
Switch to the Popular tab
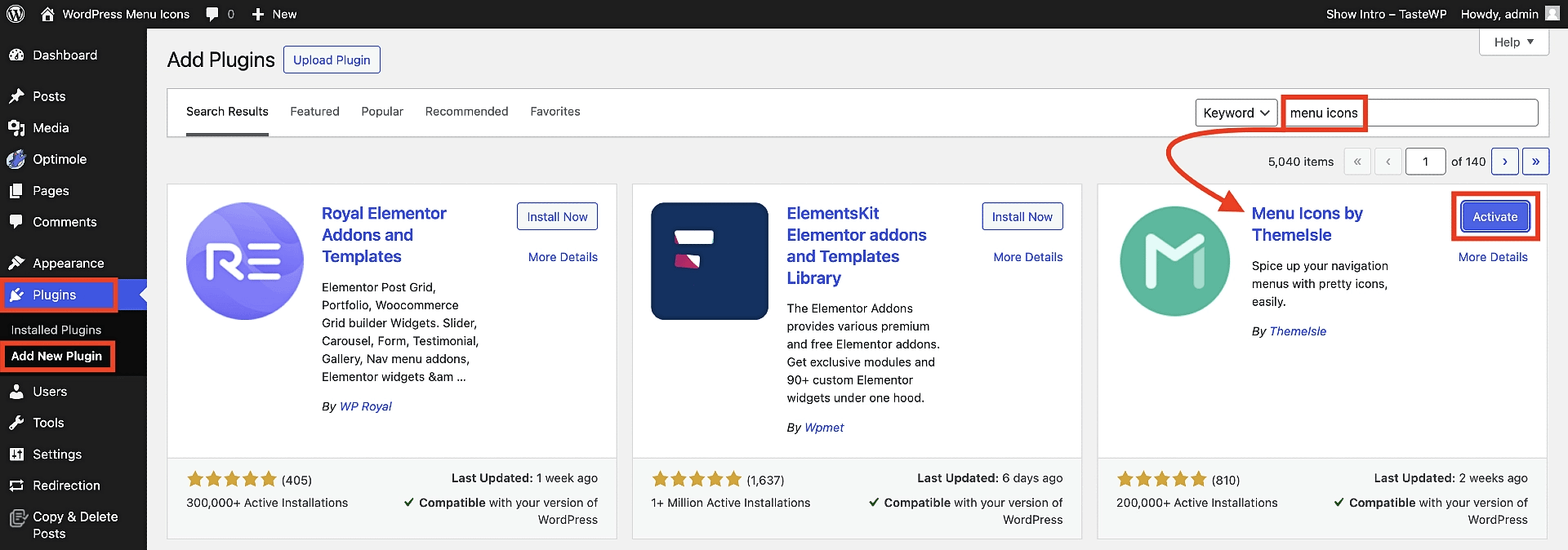(382, 112)
